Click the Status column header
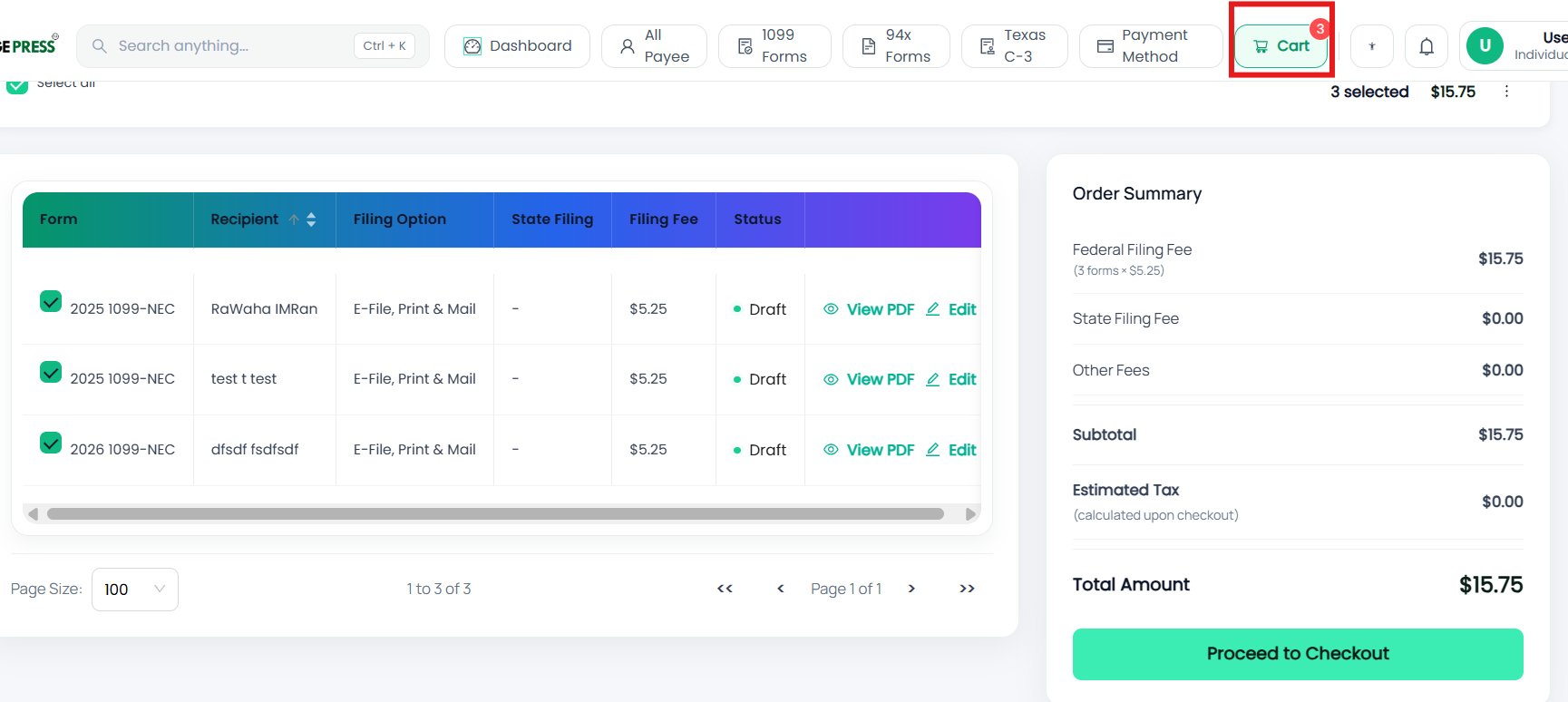This screenshot has width=1568, height=702. [758, 219]
